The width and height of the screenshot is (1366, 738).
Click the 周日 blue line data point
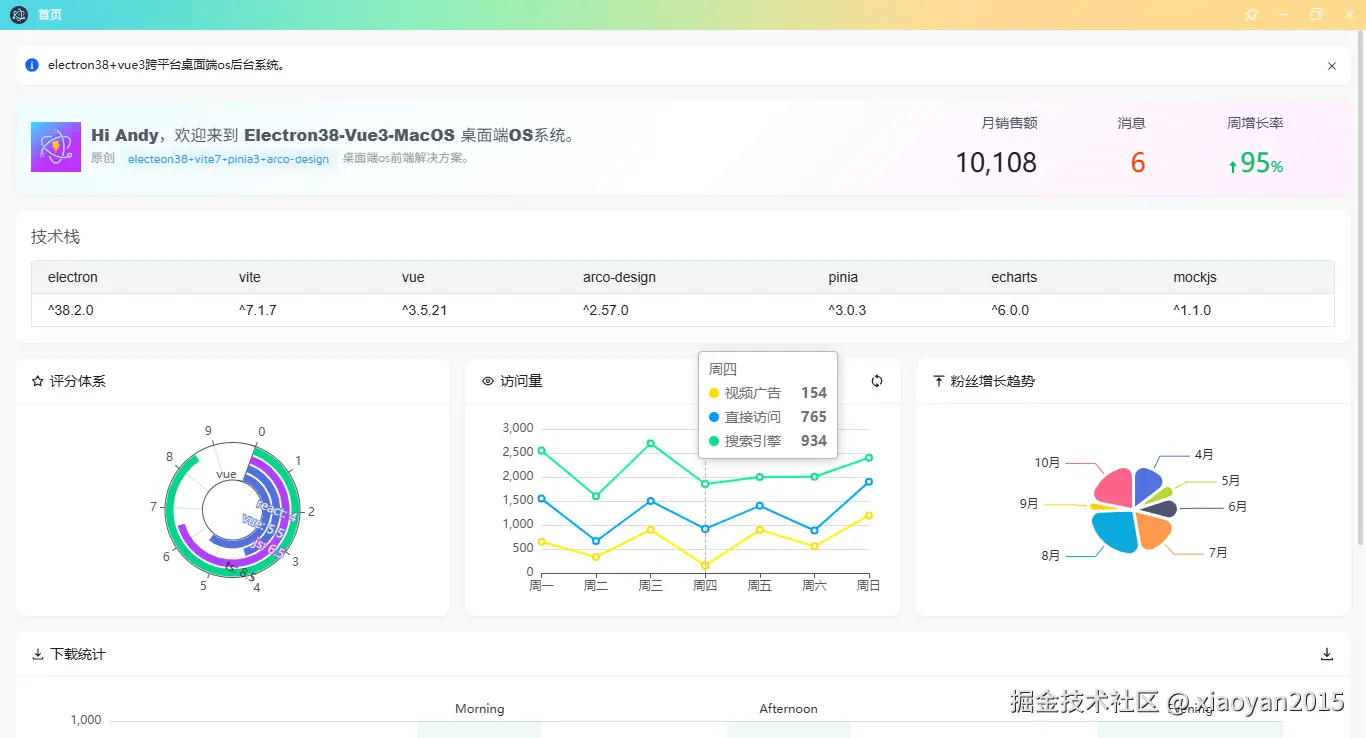(869, 482)
